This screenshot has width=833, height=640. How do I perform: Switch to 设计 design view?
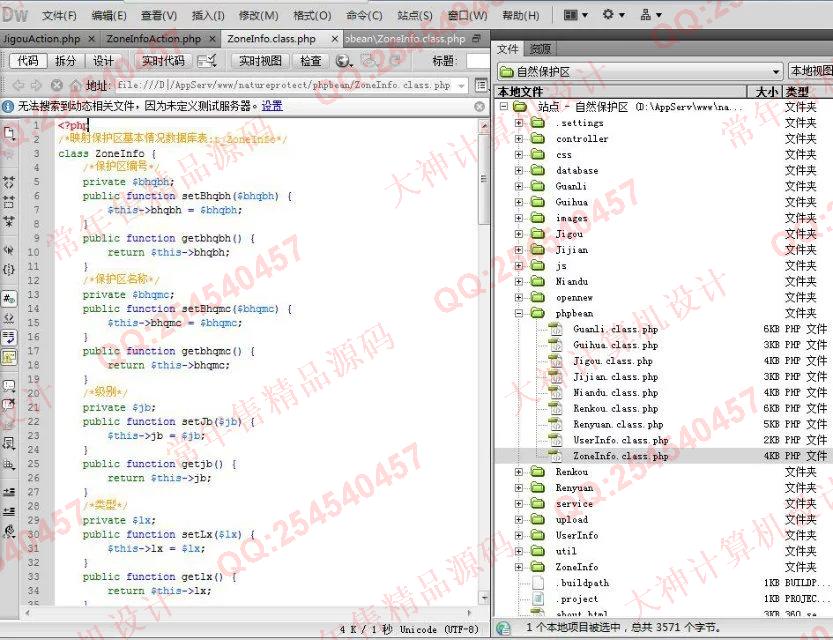104,61
